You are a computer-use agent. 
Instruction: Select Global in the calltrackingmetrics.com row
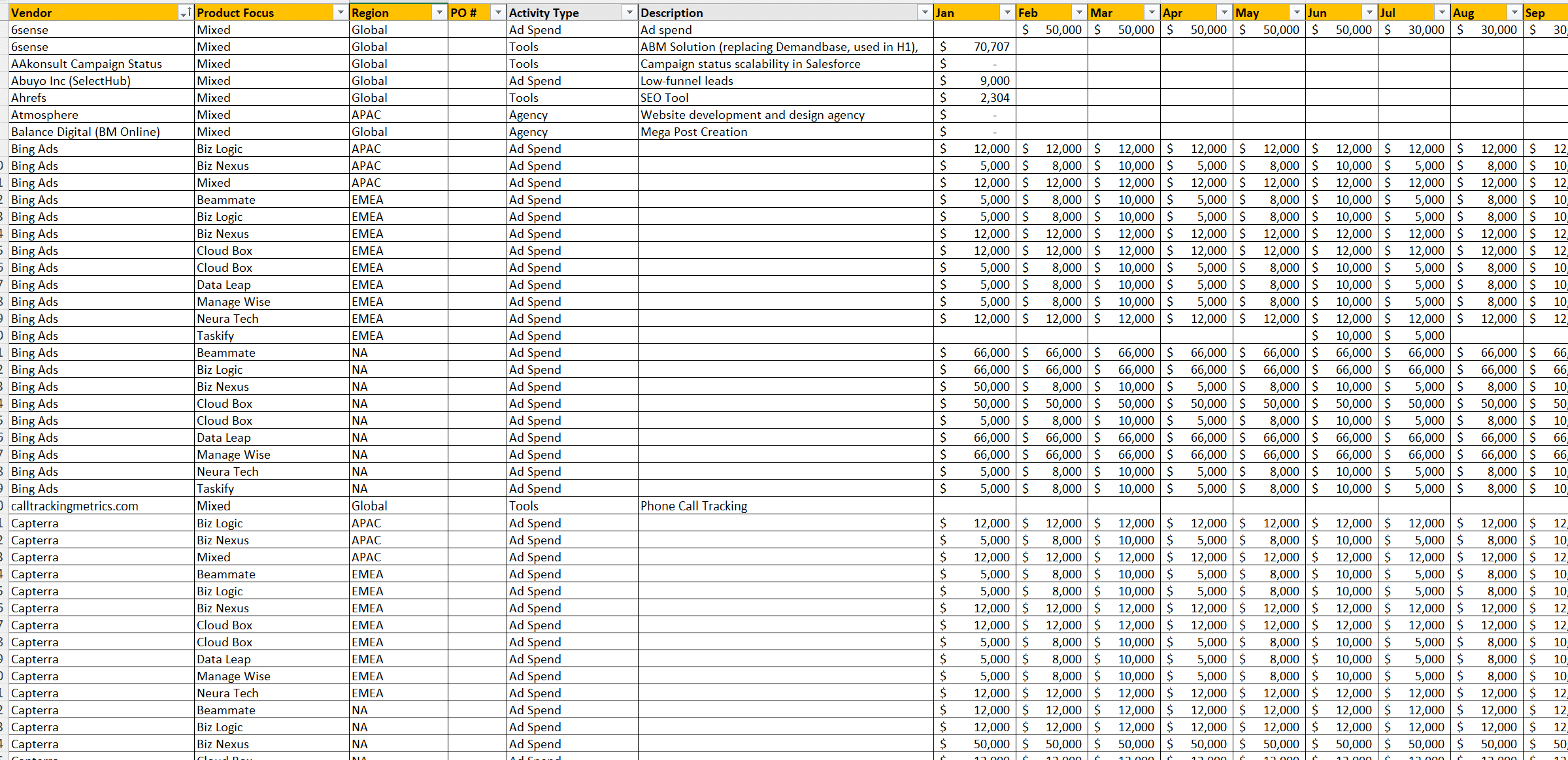click(x=399, y=506)
